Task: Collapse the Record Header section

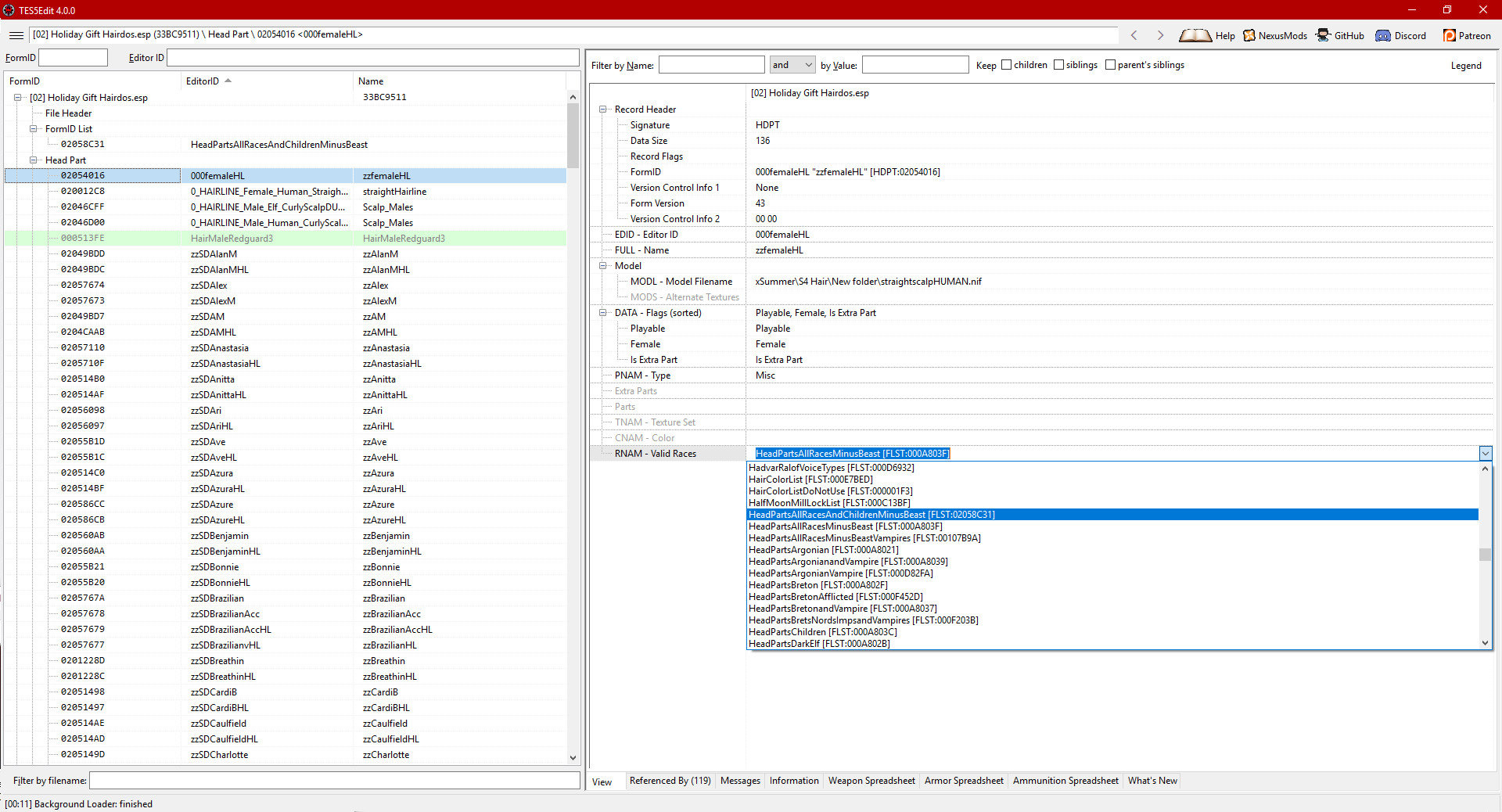Action: pos(603,110)
